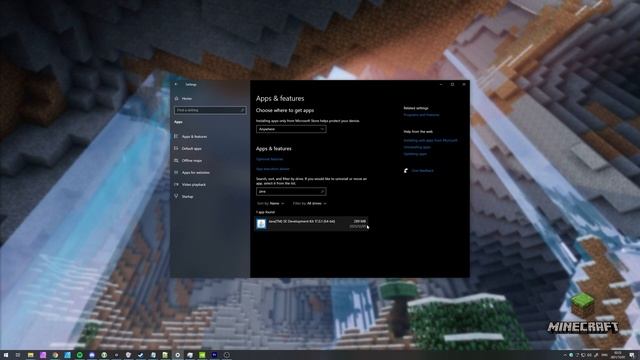The width and height of the screenshot is (640, 360).
Task: Show hidden system tray icons
Action: [565, 355]
